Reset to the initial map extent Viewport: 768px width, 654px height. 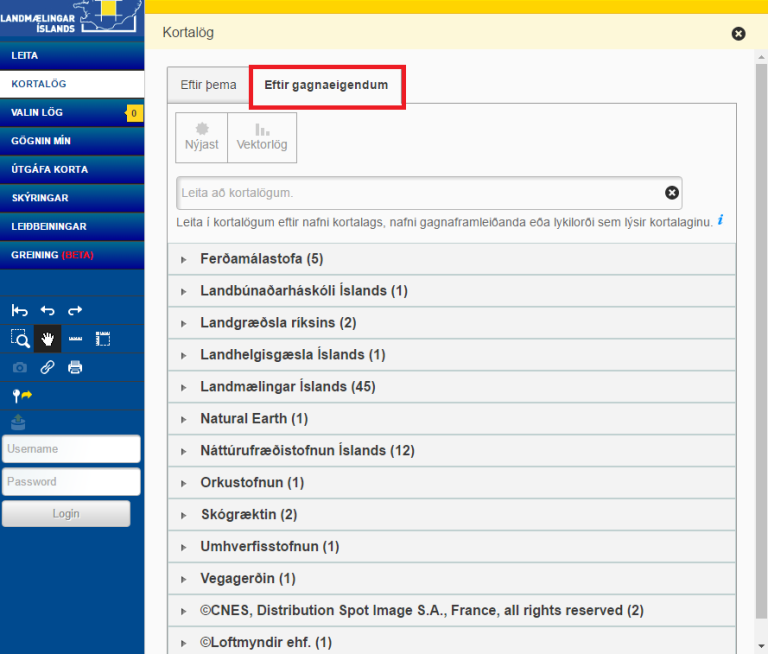(x=20, y=311)
